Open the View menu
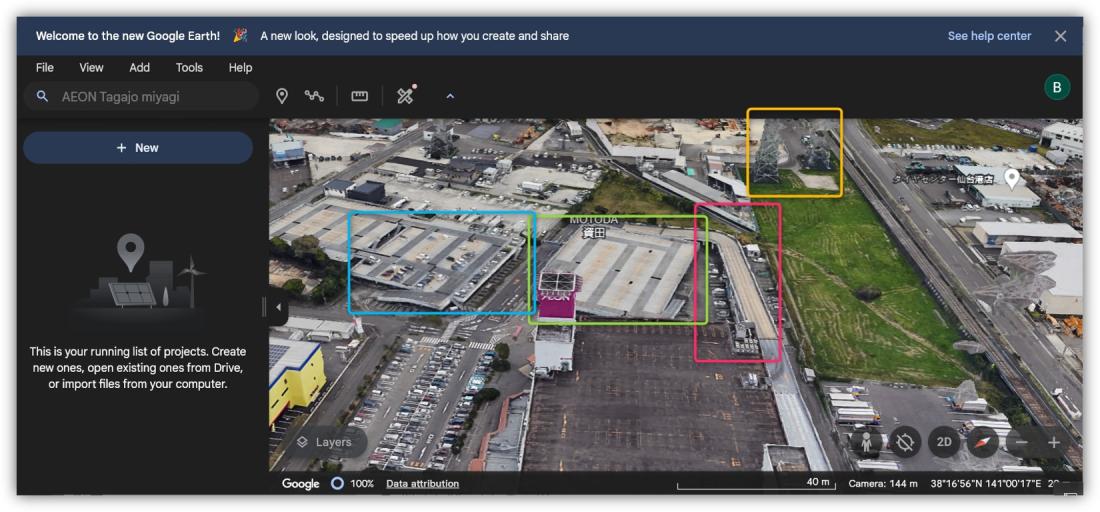This screenshot has height=512, width=1100. coord(91,68)
